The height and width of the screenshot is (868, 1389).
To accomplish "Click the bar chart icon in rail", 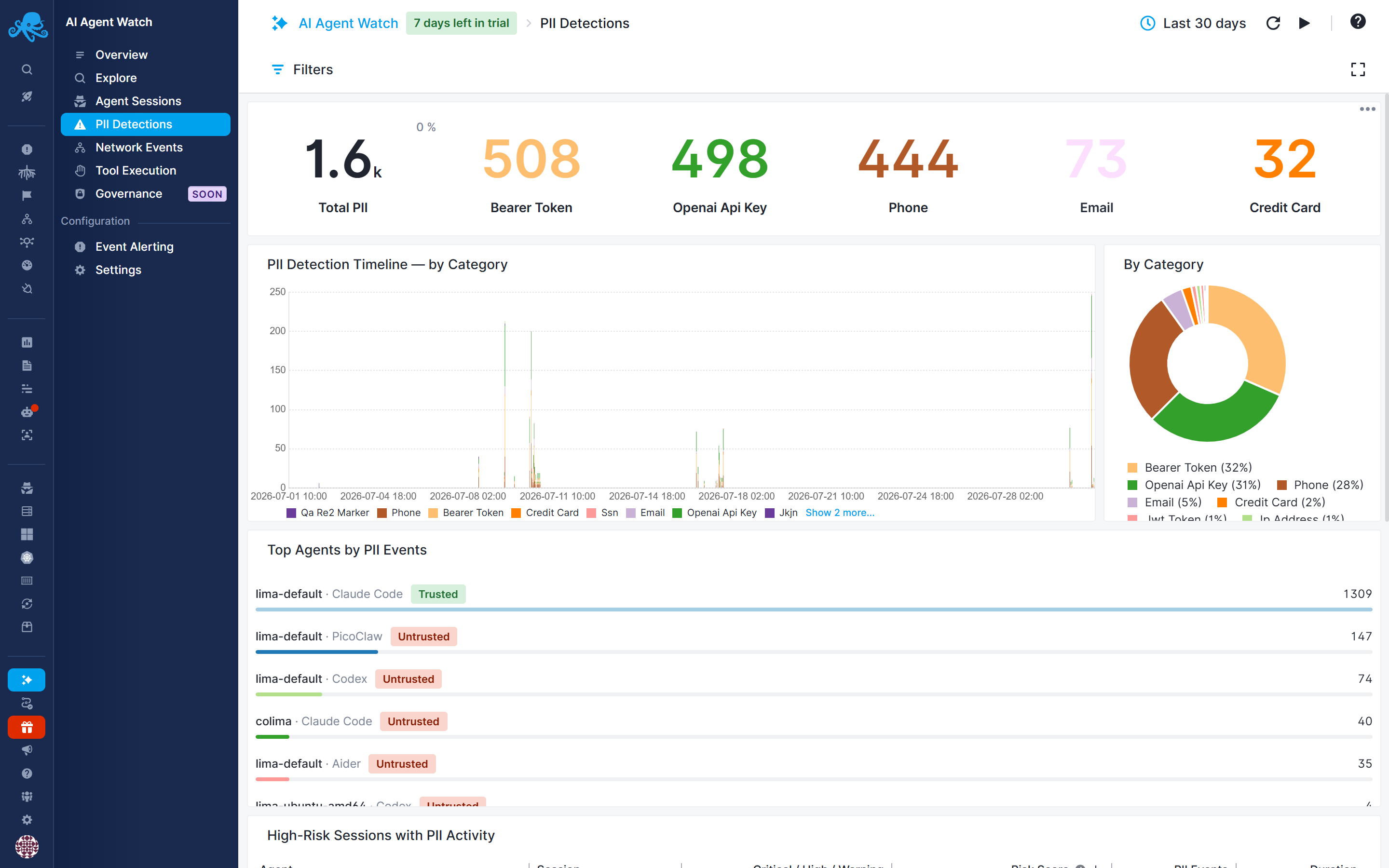I will tap(27, 342).
